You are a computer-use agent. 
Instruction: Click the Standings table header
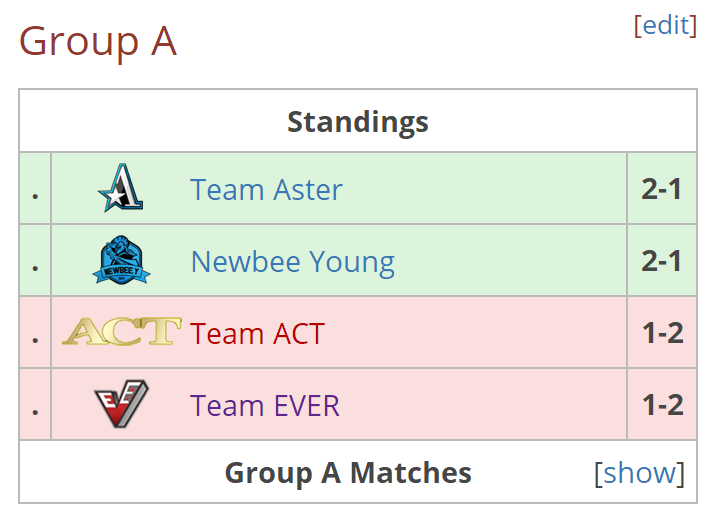[x=358, y=122]
